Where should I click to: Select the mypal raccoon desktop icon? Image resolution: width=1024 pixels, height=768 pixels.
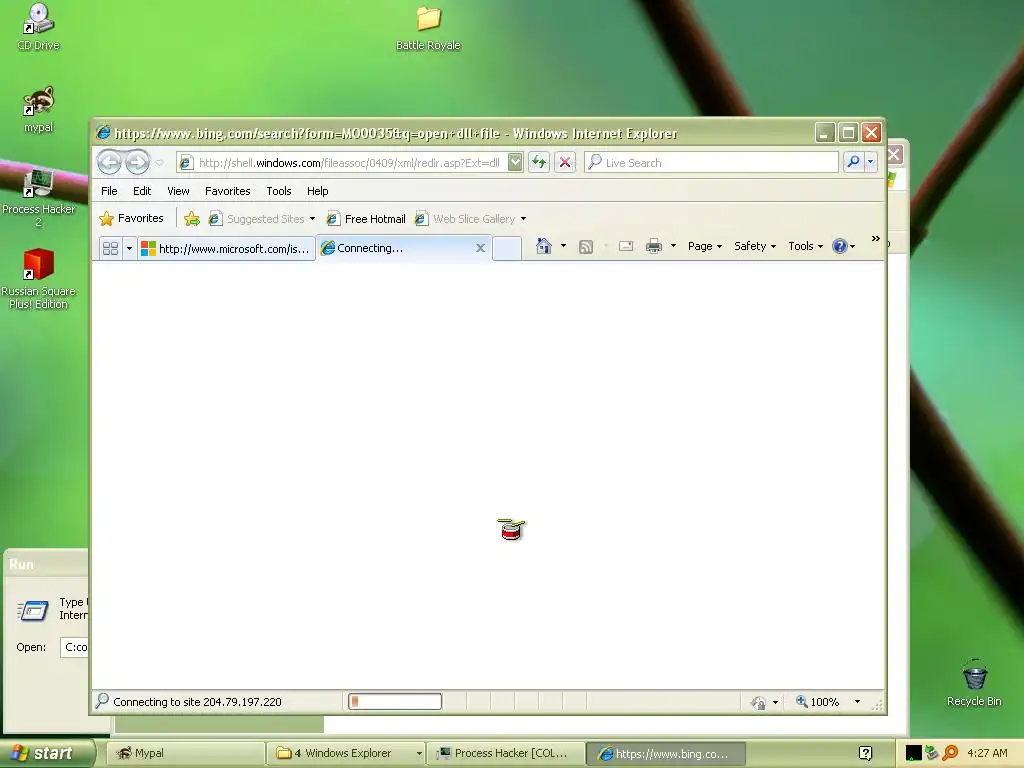click(39, 110)
